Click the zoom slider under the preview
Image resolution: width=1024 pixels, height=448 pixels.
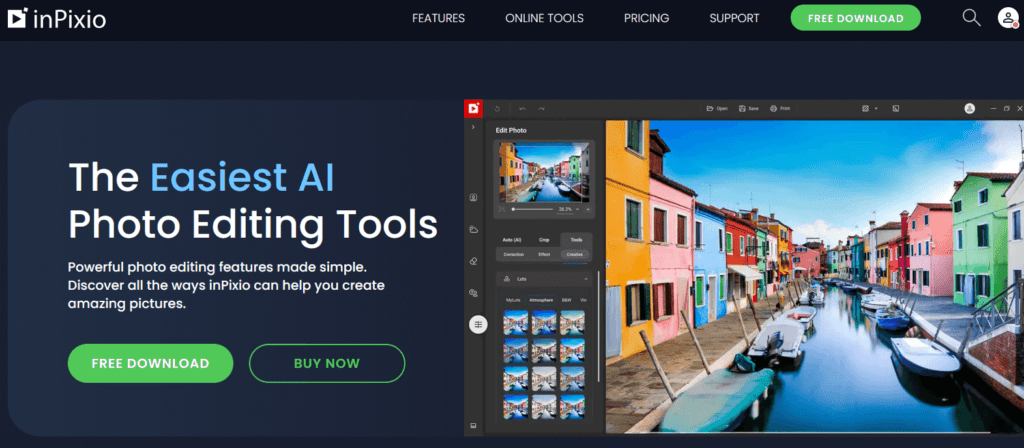pyautogui.click(x=534, y=210)
